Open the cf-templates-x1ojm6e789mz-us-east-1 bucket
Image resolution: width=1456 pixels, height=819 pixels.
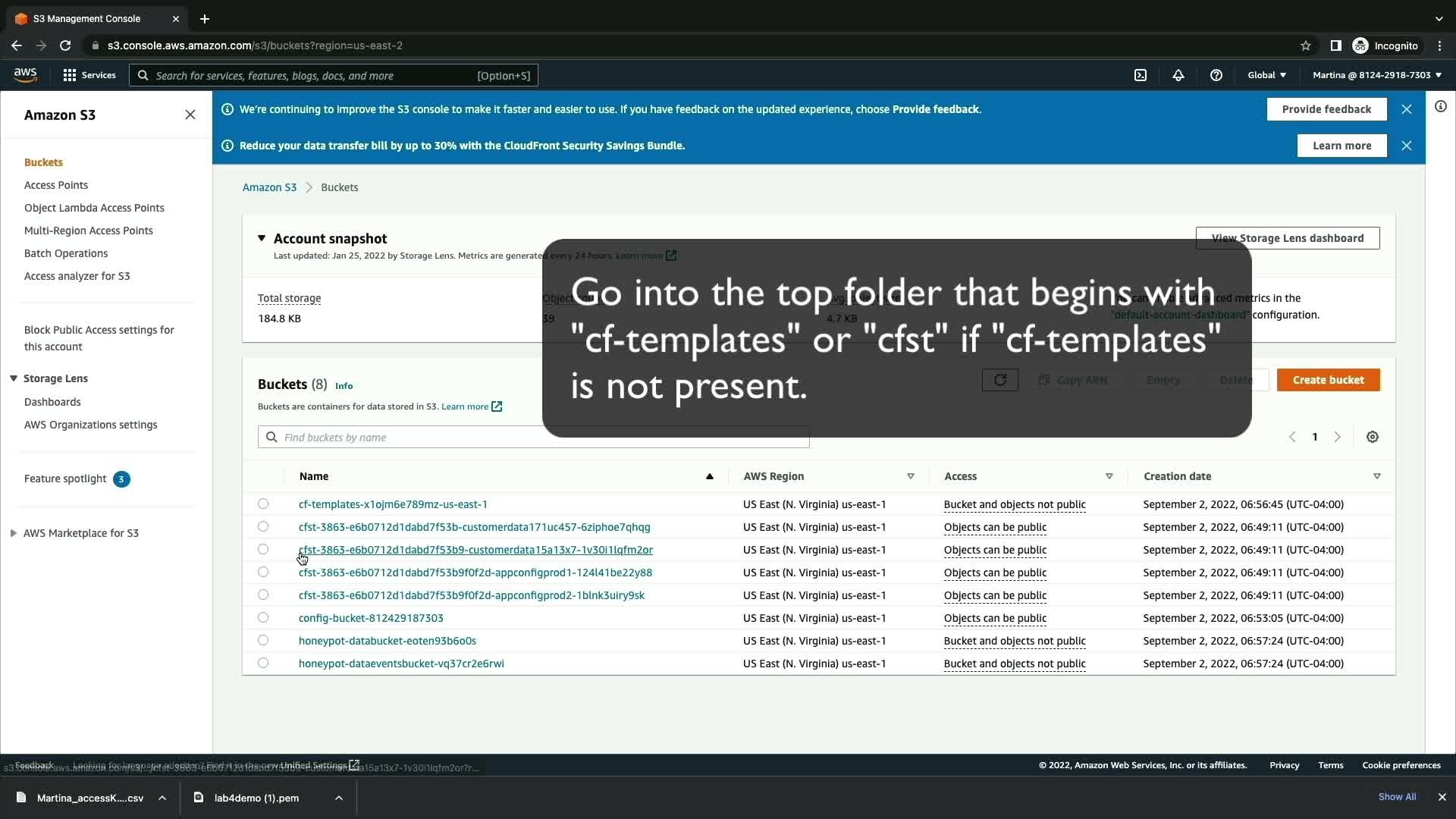(x=393, y=504)
